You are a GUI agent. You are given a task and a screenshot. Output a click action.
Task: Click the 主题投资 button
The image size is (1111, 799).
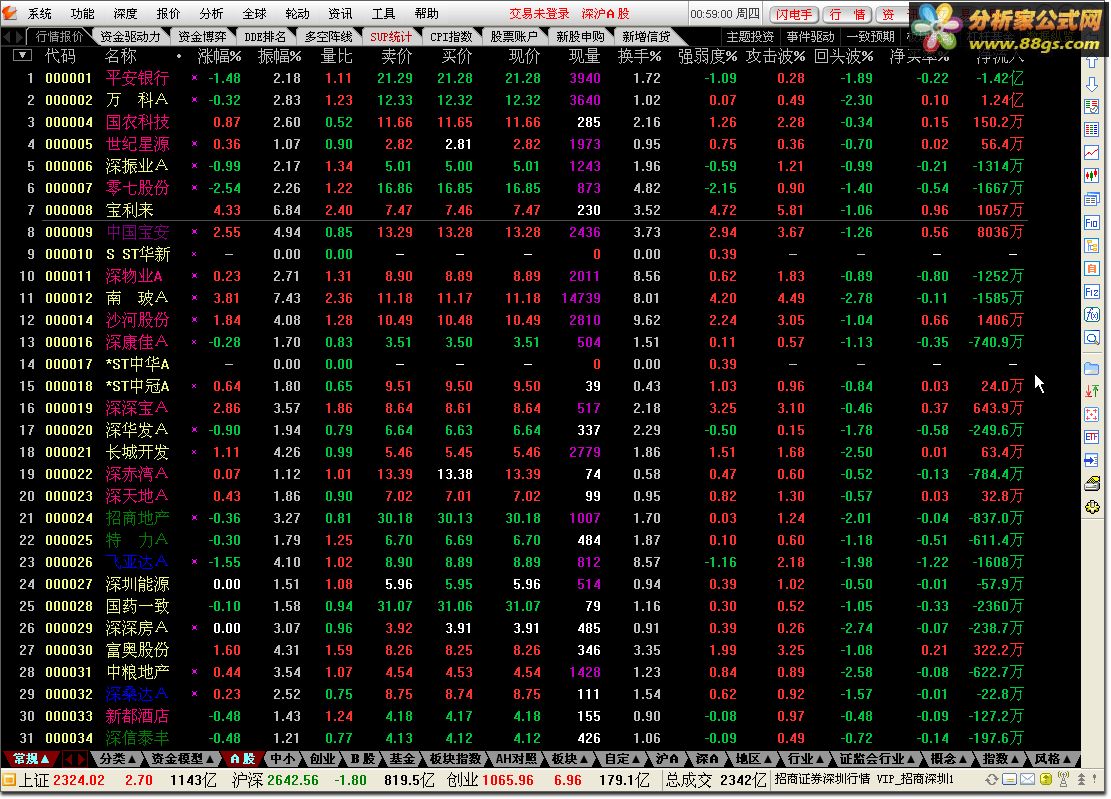pos(749,36)
